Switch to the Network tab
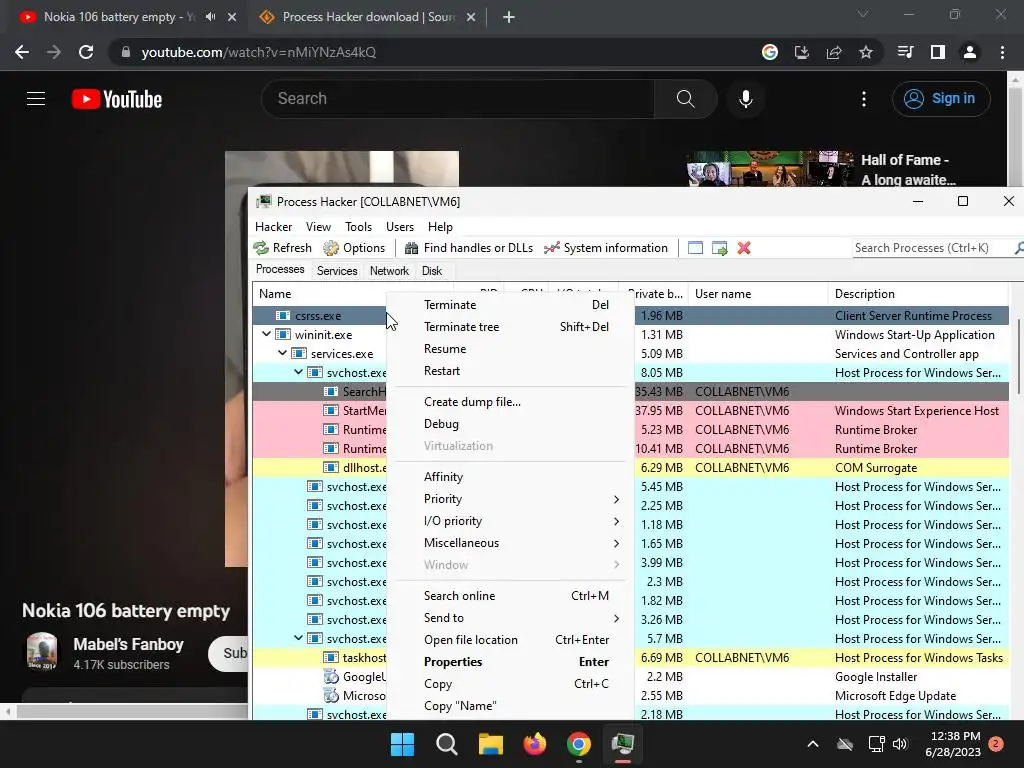 point(389,270)
